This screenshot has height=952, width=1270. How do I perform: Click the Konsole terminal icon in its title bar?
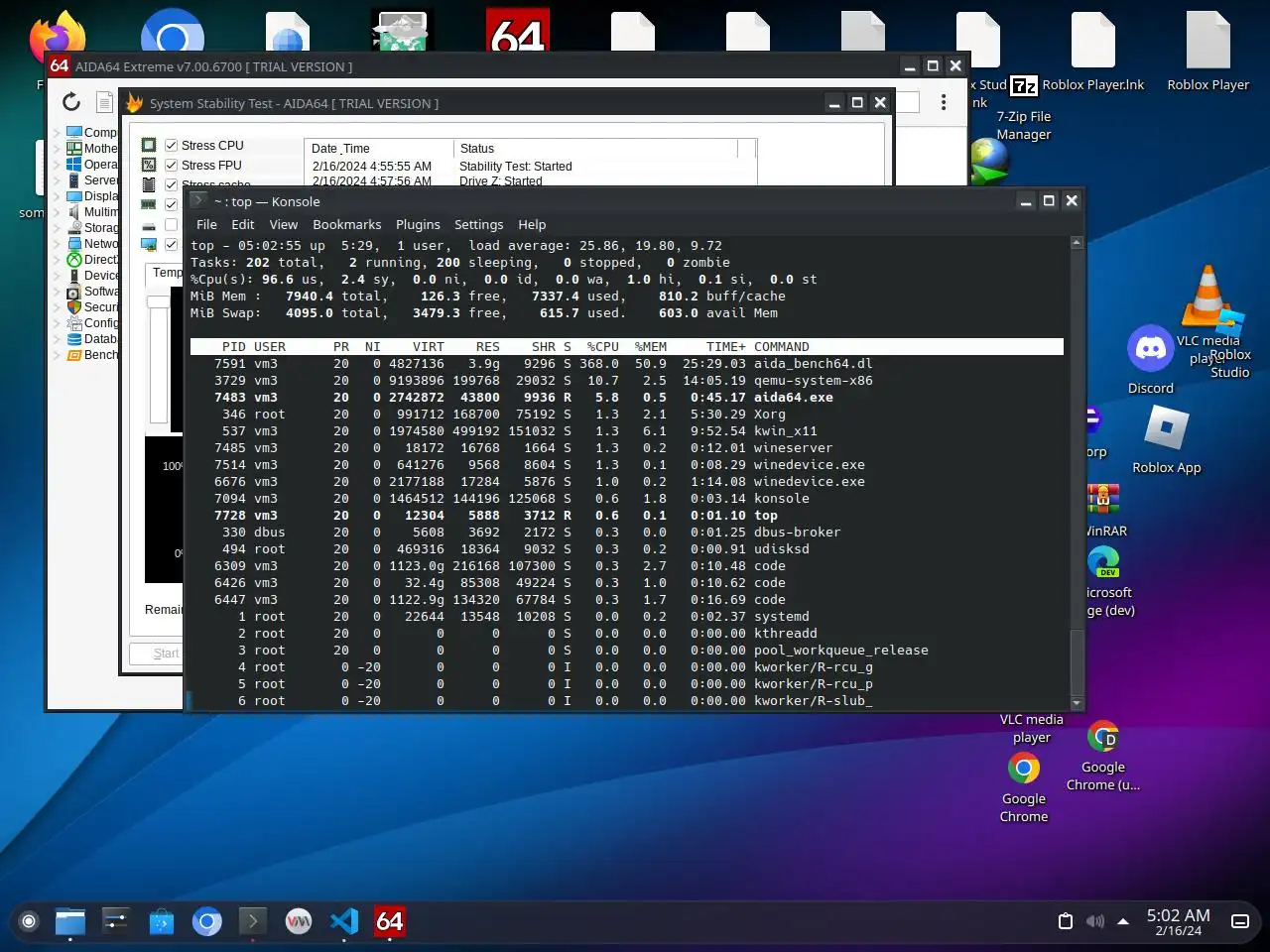coord(198,200)
